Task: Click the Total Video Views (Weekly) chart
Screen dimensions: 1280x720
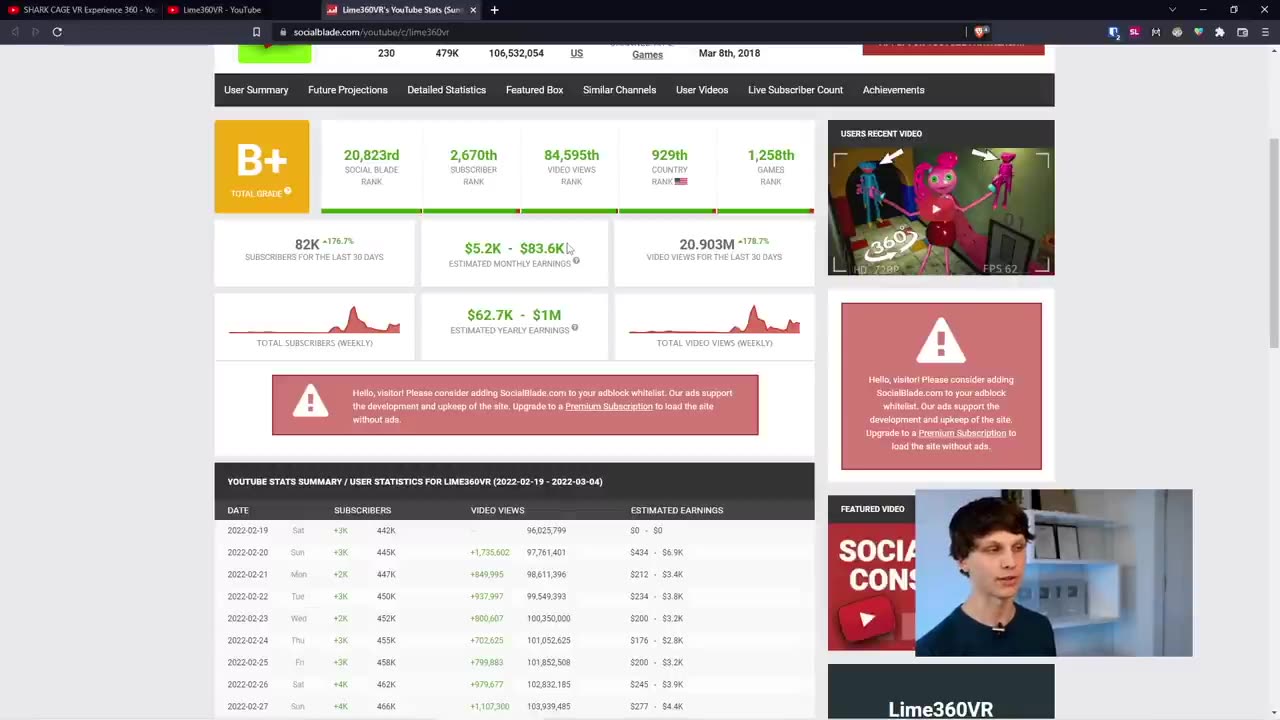Action: click(714, 320)
